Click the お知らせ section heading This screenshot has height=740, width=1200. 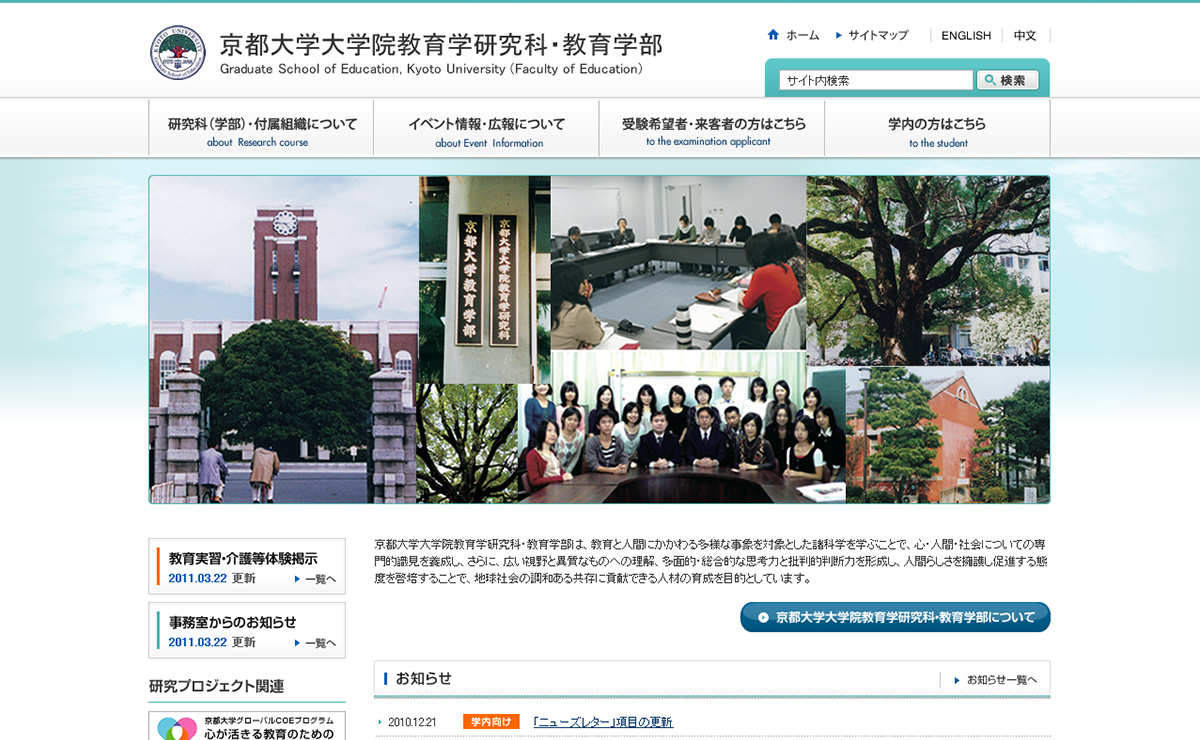coord(424,678)
